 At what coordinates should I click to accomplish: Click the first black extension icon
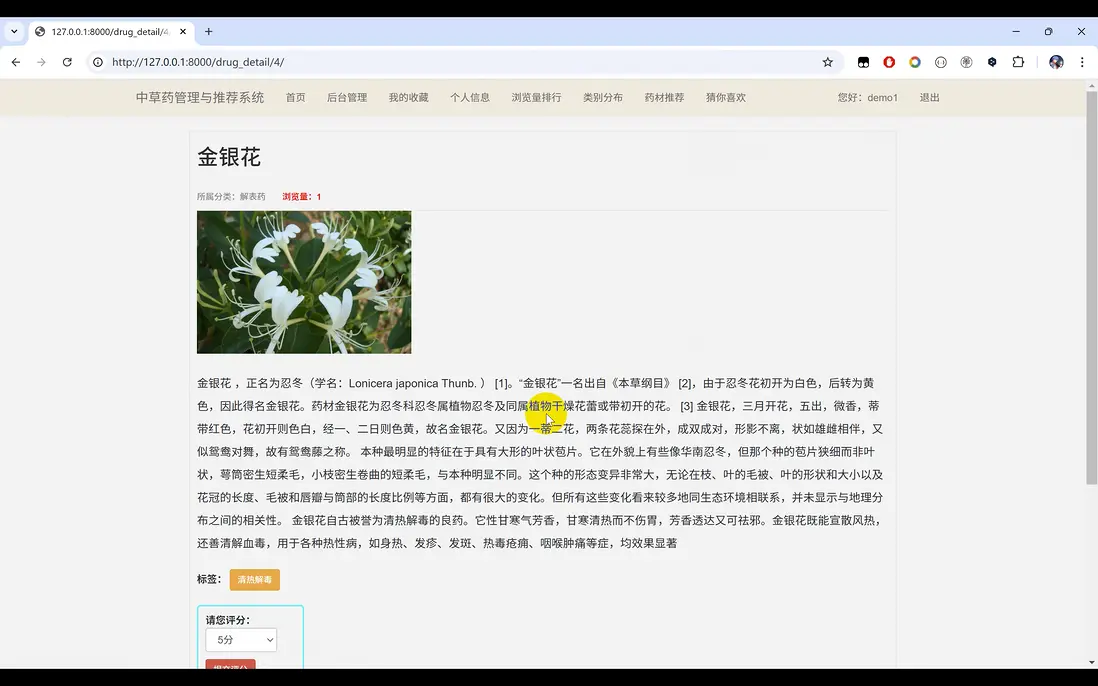863,62
